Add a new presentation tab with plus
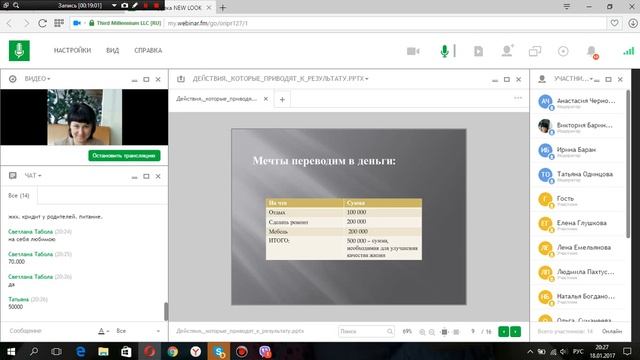This screenshot has height=360, width=640. [x=282, y=99]
